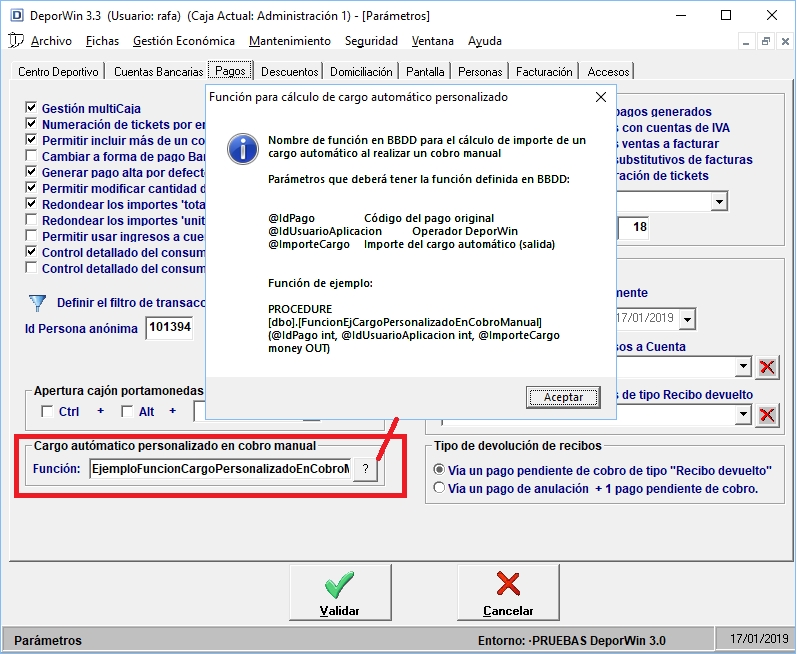Select Vía un pago pendiente Recibo devuelto option
This screenshot has height=654, width=797.
439,470
